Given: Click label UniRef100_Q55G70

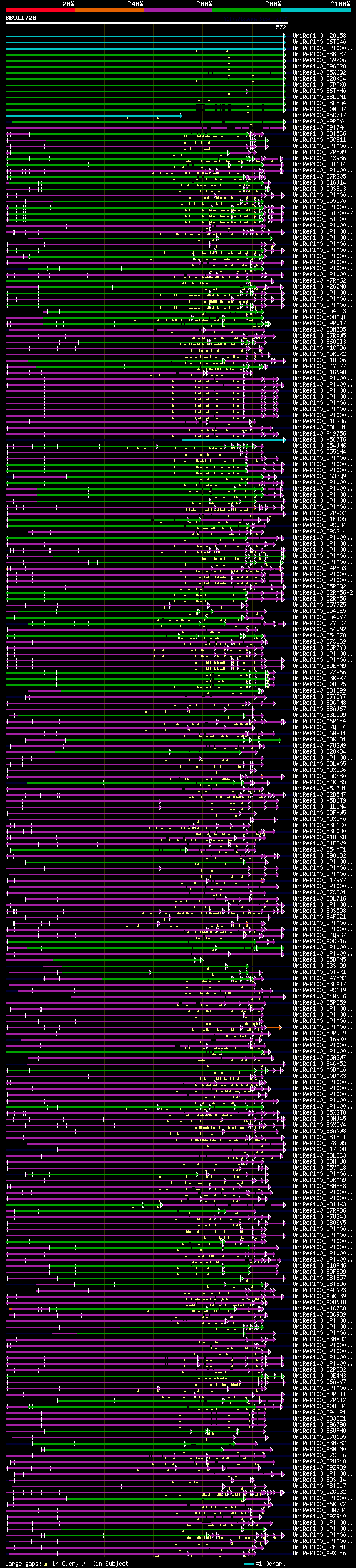Looking at the screenshot, I should [319, 201].
